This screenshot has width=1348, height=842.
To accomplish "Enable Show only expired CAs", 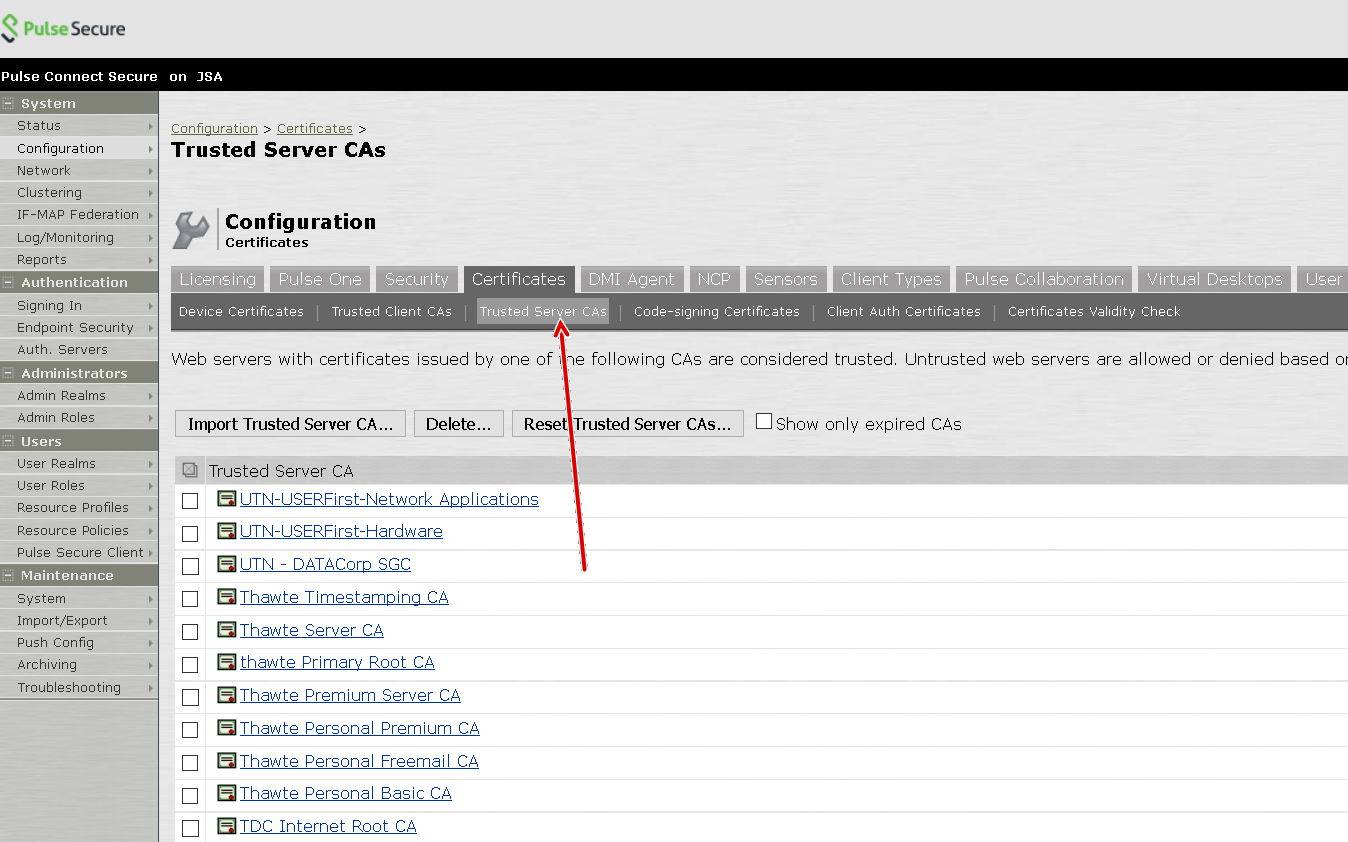I will tap(764, 422).
